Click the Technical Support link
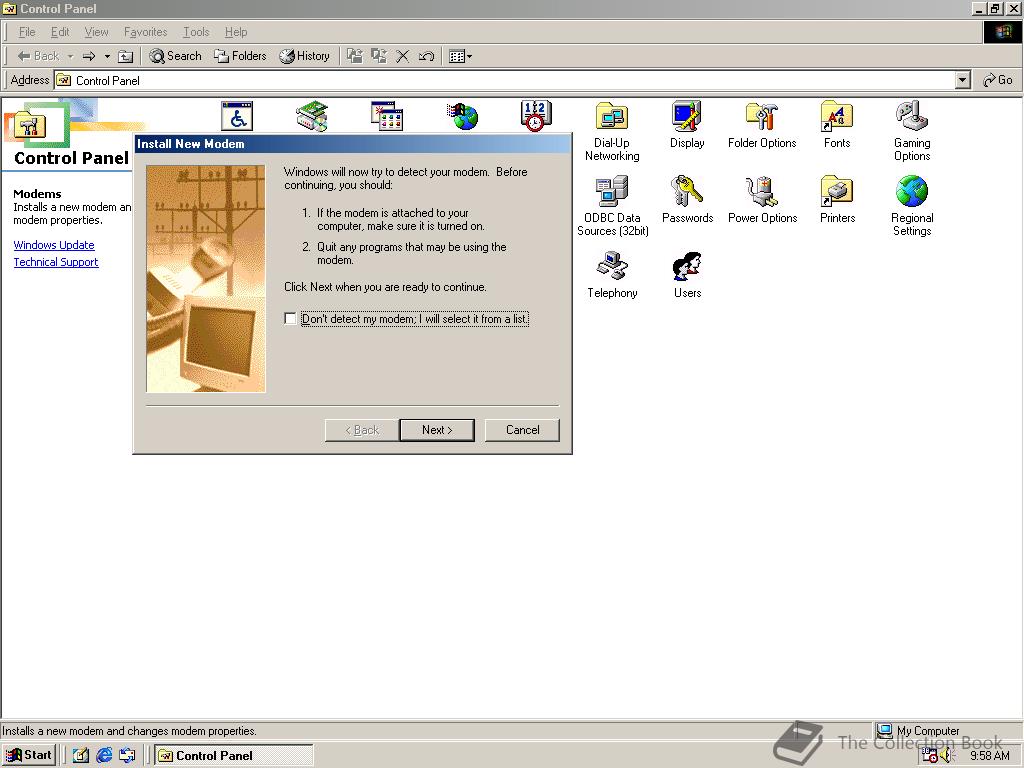Viewport: 1024px width, 768px height. pos(56,262)
